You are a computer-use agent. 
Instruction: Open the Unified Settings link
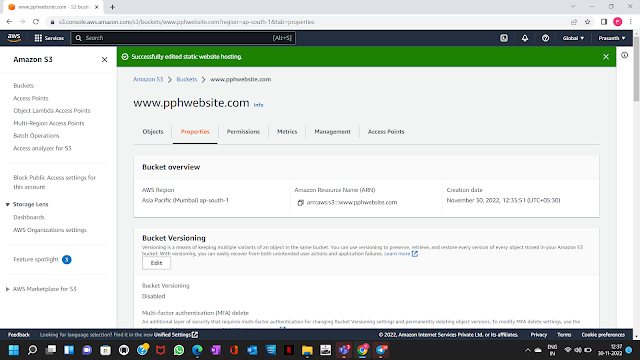click(176, 335)
